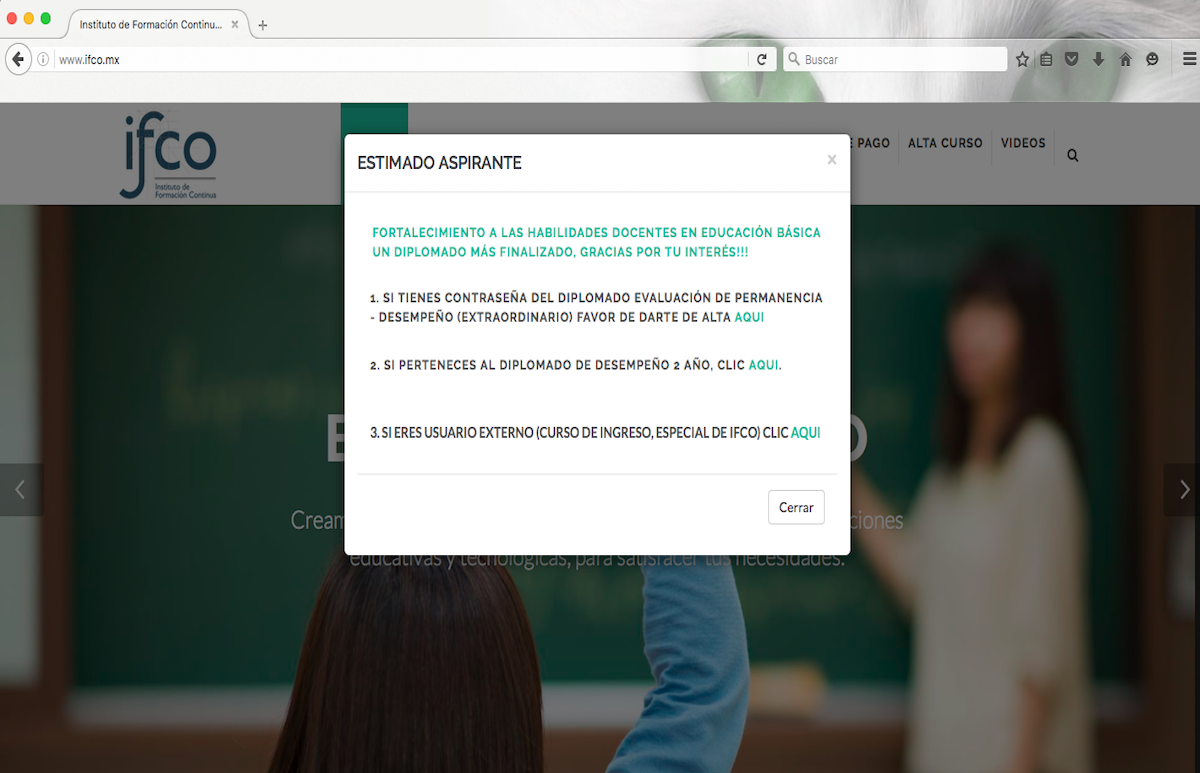Click the site information icon beside URL
1200x773 pixels.
coord(43,60)
